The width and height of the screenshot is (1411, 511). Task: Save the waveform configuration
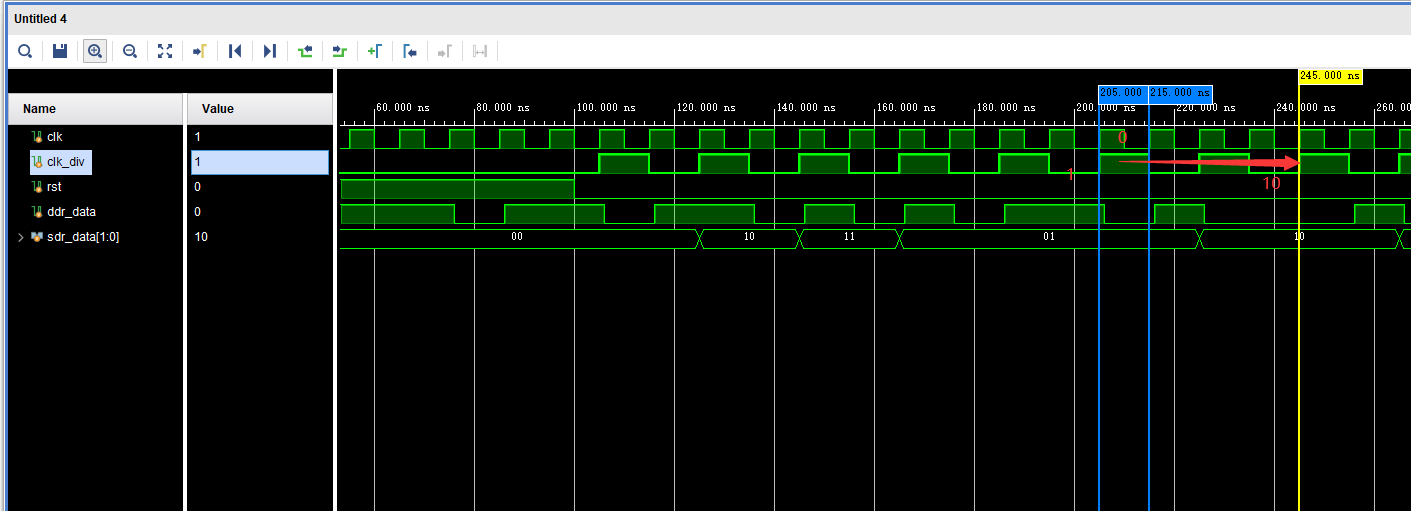60,51
